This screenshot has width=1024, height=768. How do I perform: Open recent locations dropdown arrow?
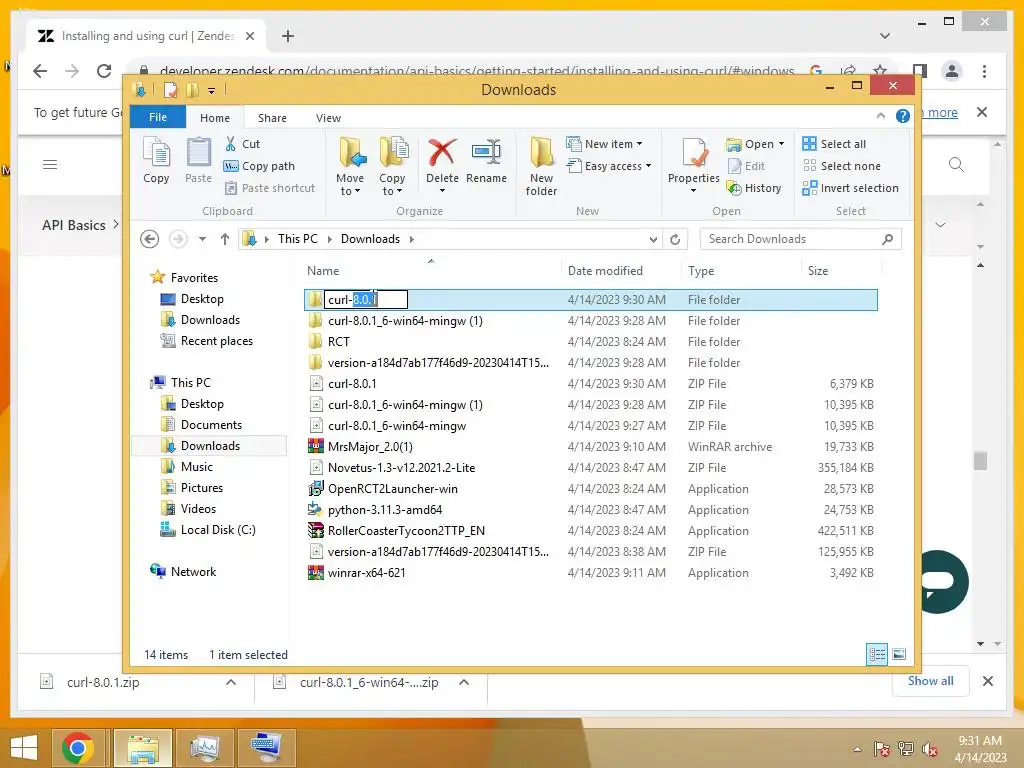coord(202,239)
